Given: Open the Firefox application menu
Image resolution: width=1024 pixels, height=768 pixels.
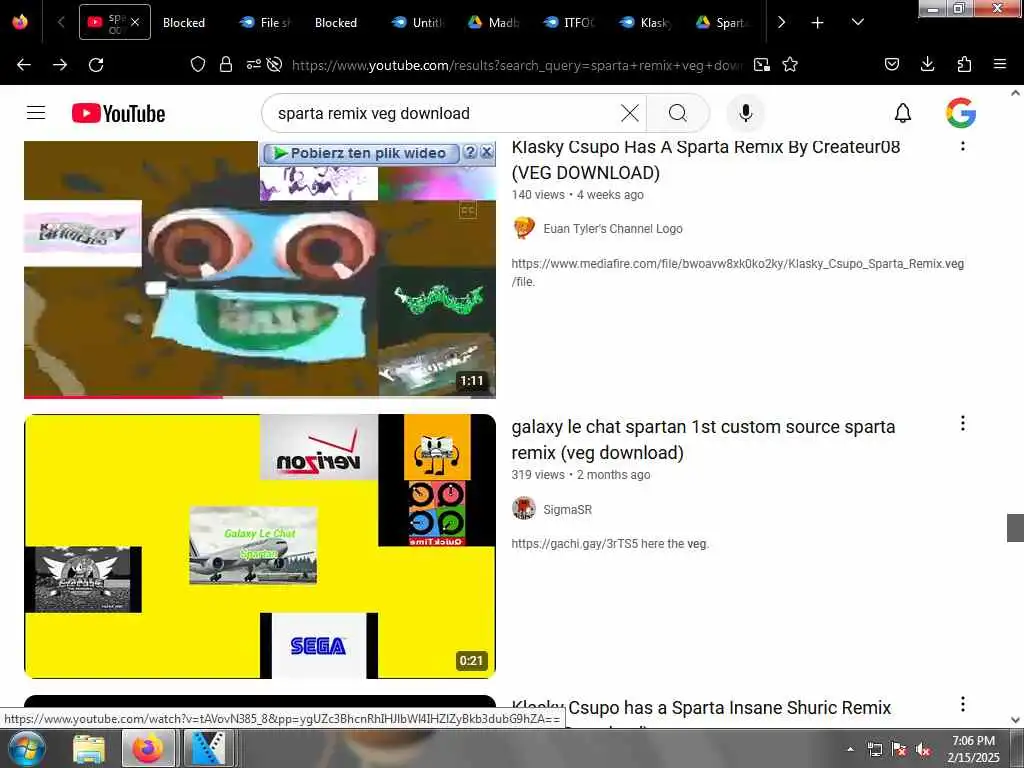Looking at the screenshot, I should [1000, 64].
